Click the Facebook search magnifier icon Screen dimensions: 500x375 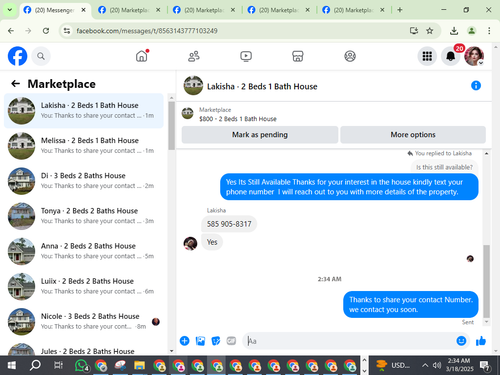click(41, 56)
